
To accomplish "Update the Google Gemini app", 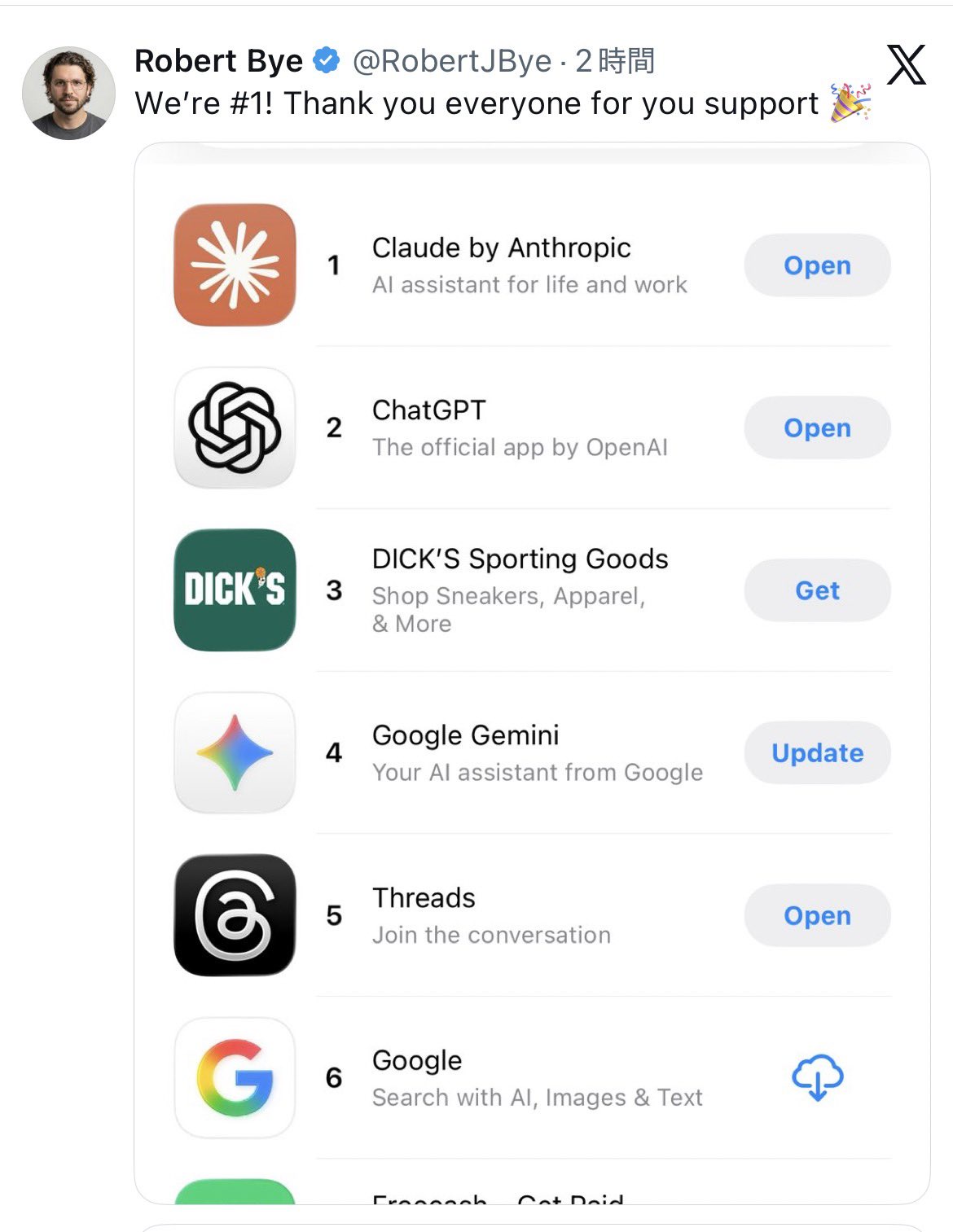I will pos(817,752).
